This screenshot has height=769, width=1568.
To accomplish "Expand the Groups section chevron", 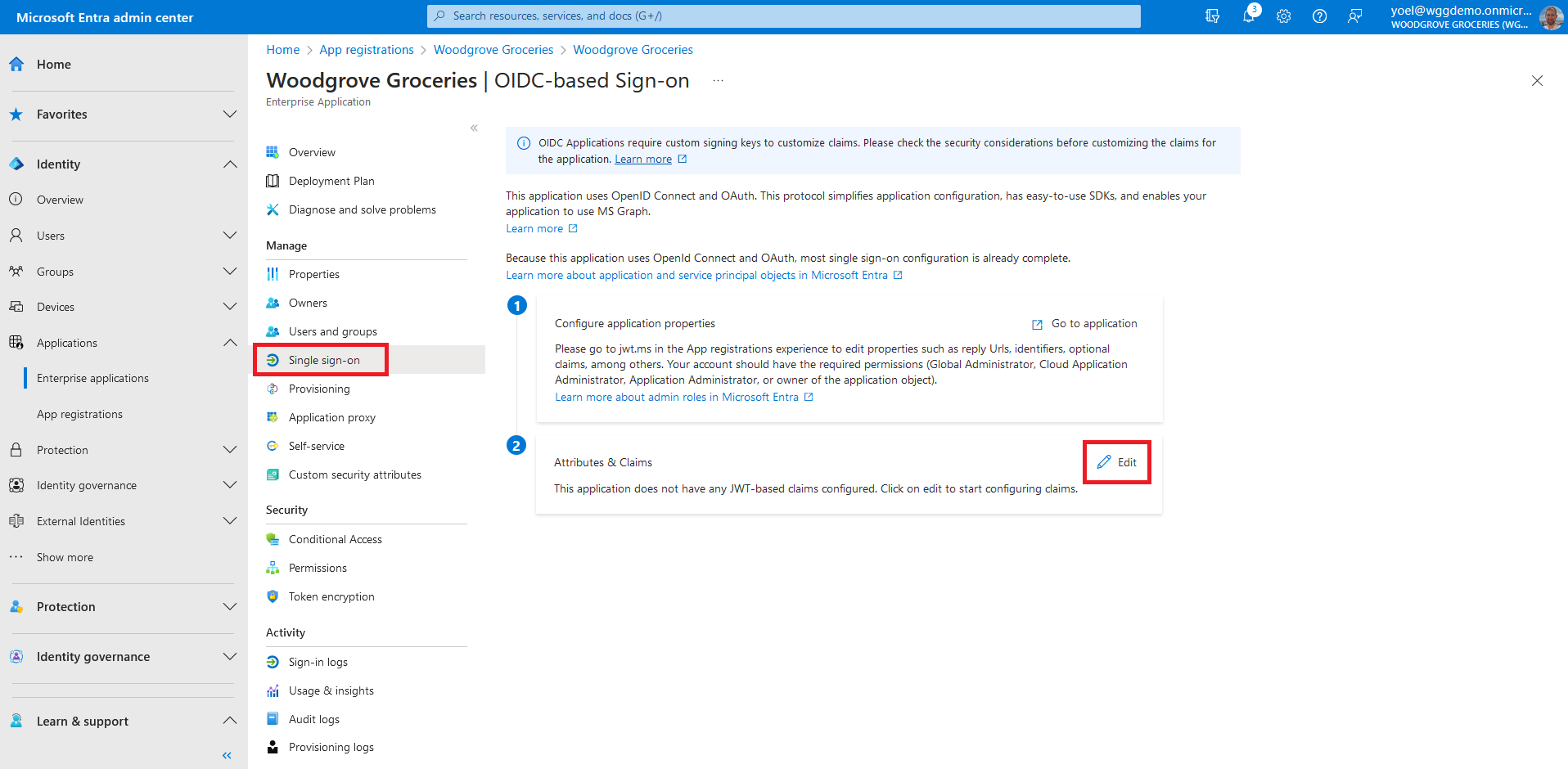I will tap(230, 272).
